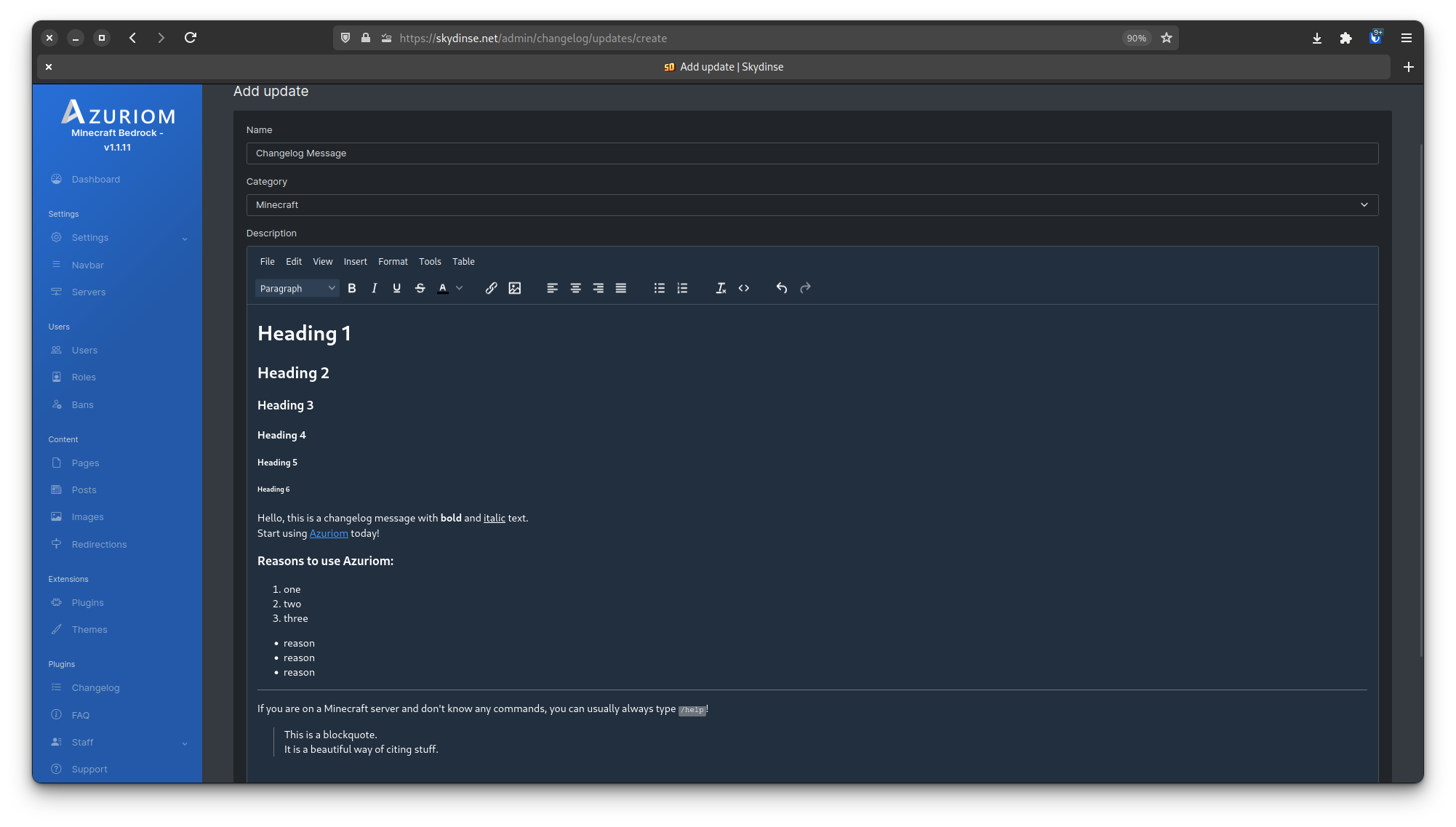Click the text color swatch icon
1456x827 pixels.
pyautogui.click(x=442, y=288)
